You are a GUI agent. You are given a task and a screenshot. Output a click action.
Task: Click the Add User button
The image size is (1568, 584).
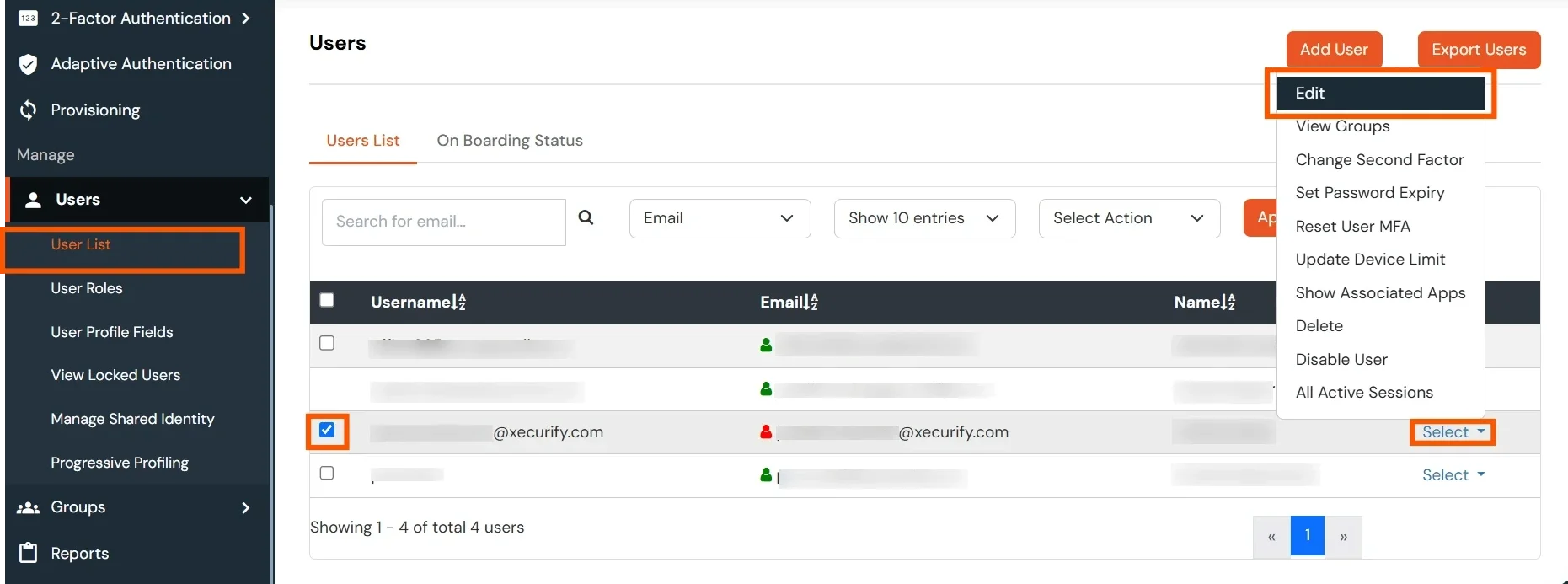(x=1334, y=49)
